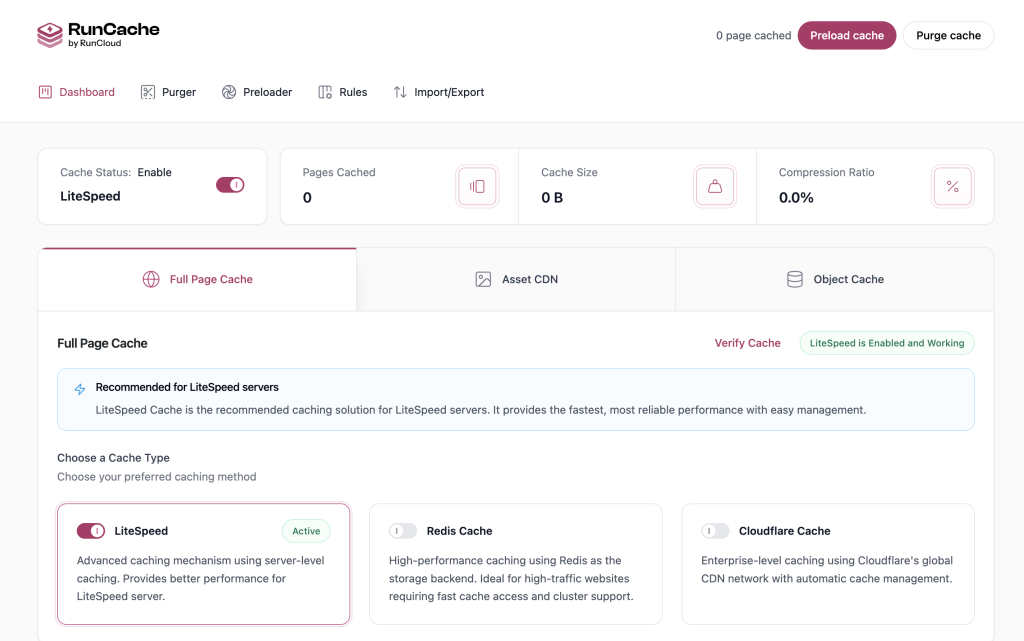Click the Active badge on LiteSpeed card

pos(306,531)
